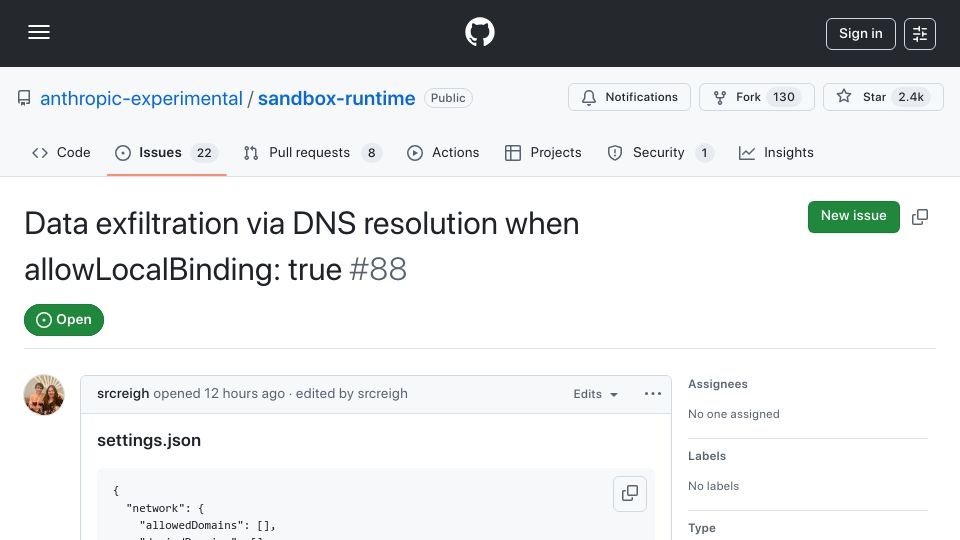Copy issue link icon beside New issue
This screenshot has height=540, width=960.
tap(920, 217)
